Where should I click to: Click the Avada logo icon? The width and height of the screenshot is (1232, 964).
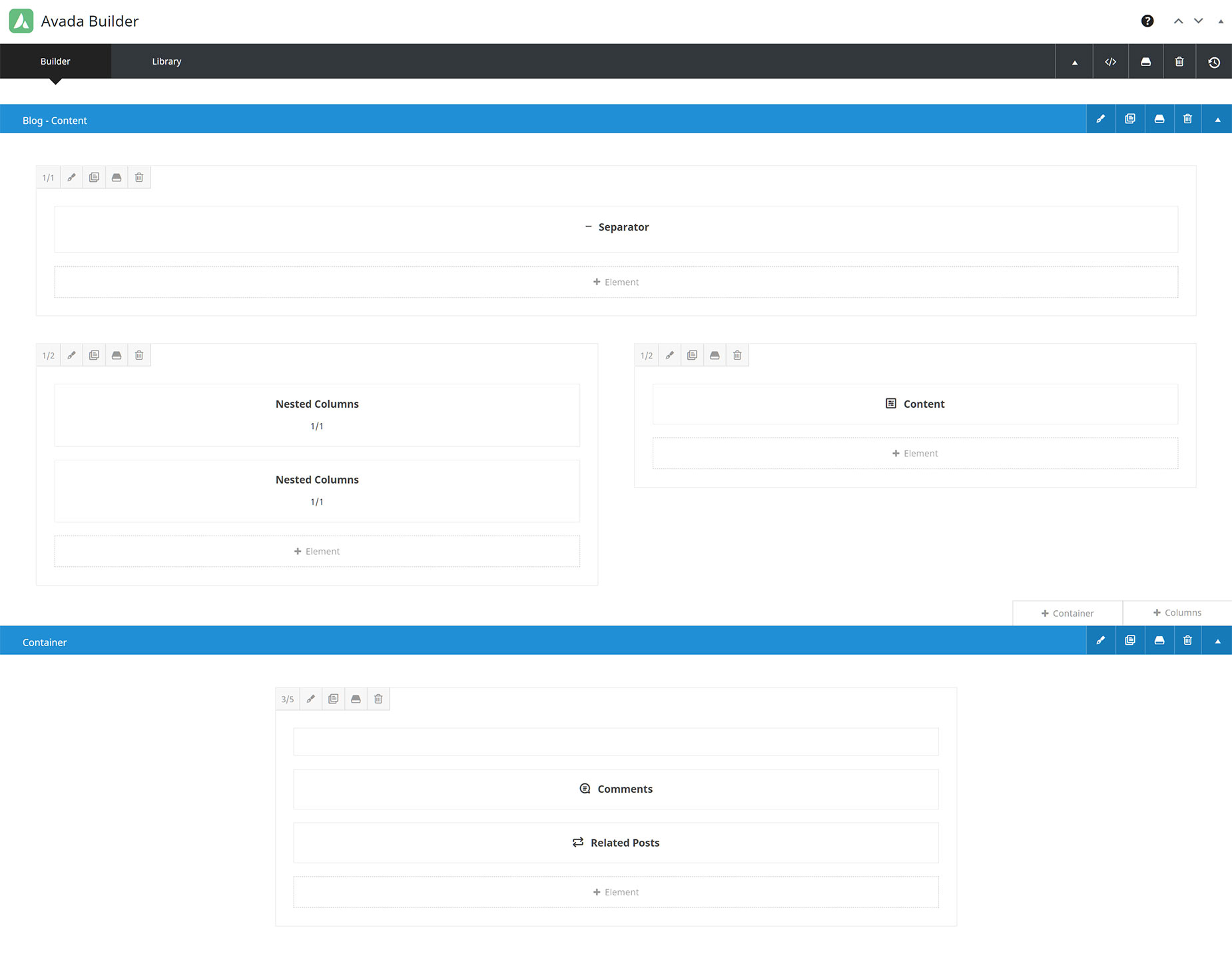[21, 21]
